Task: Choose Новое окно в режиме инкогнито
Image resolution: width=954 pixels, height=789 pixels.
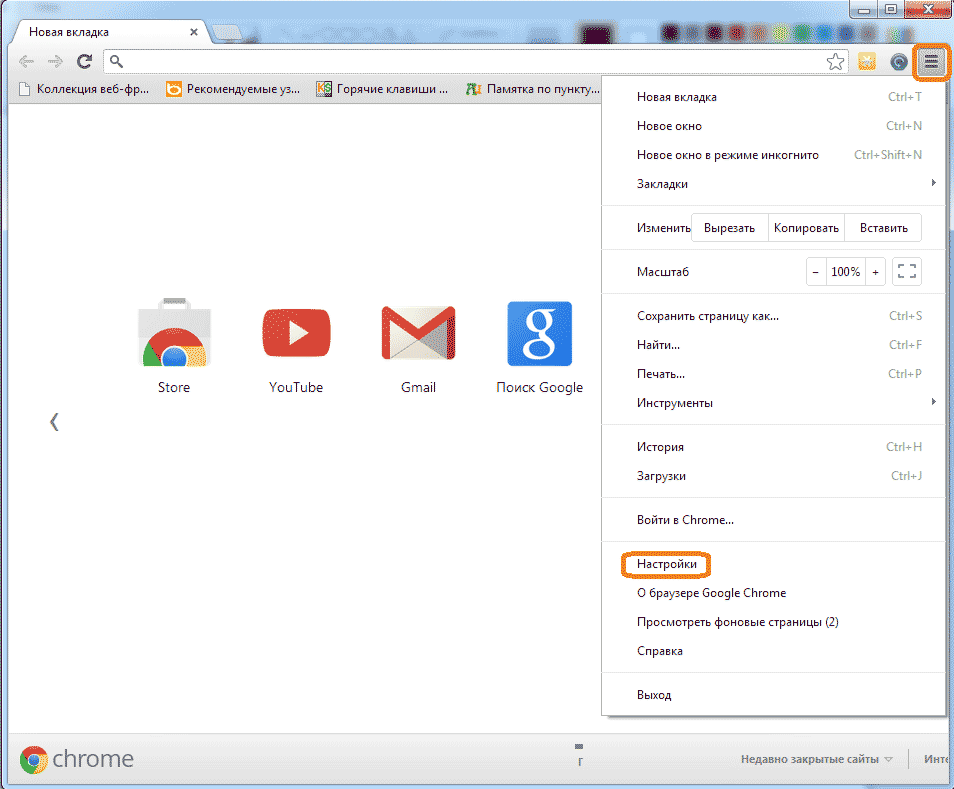Action: coord(727,155)
